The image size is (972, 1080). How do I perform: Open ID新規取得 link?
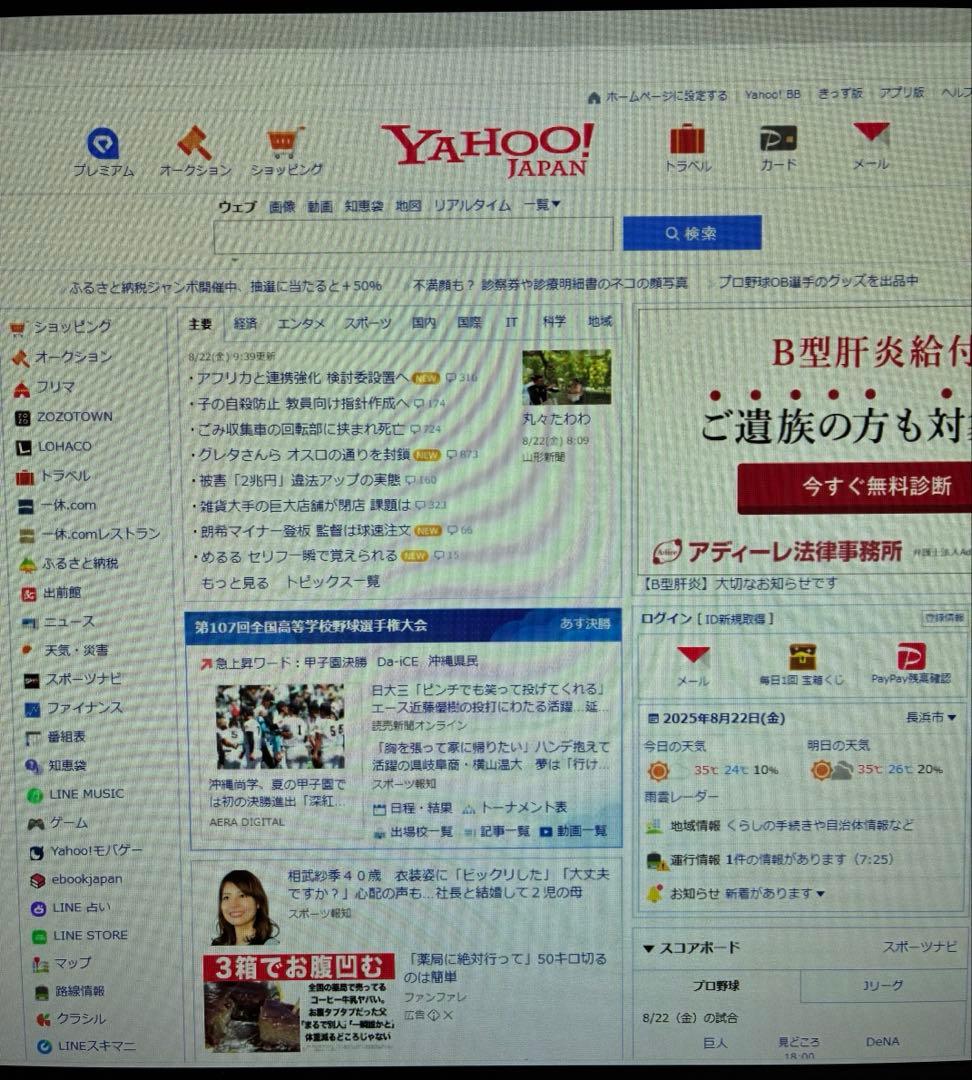click(736, 619)
